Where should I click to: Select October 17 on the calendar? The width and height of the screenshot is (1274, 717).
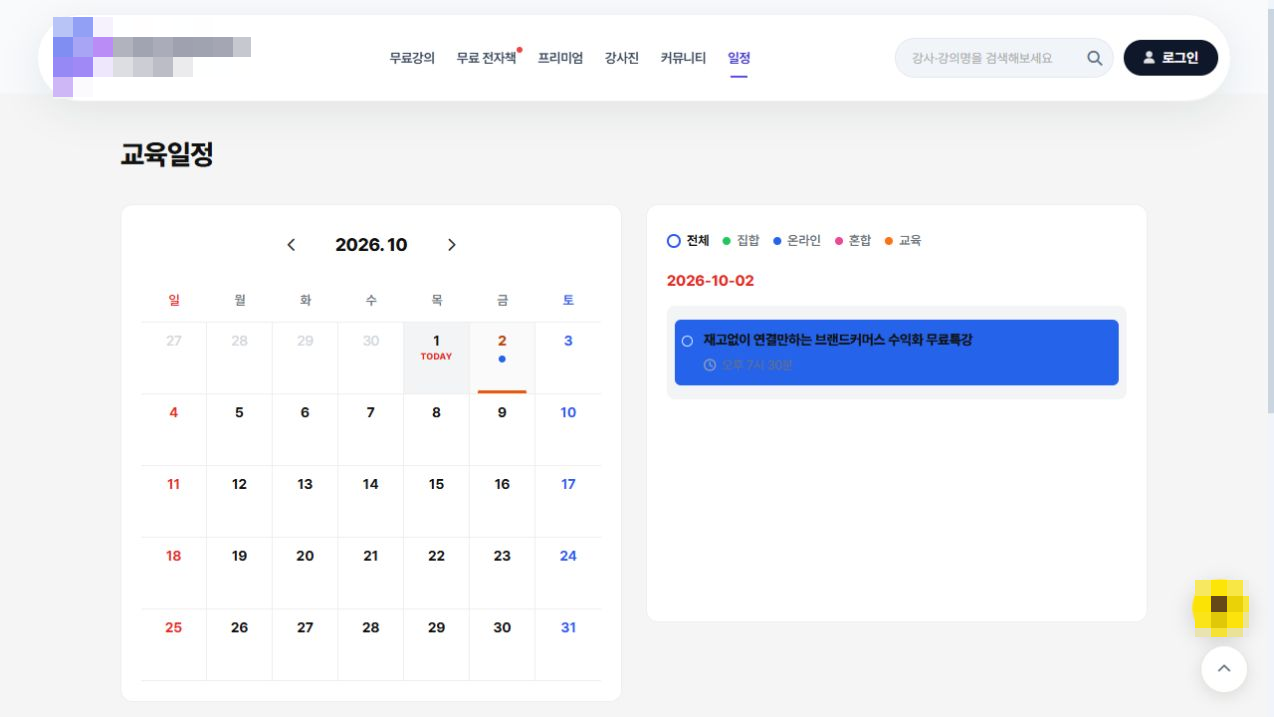[568, 502]
